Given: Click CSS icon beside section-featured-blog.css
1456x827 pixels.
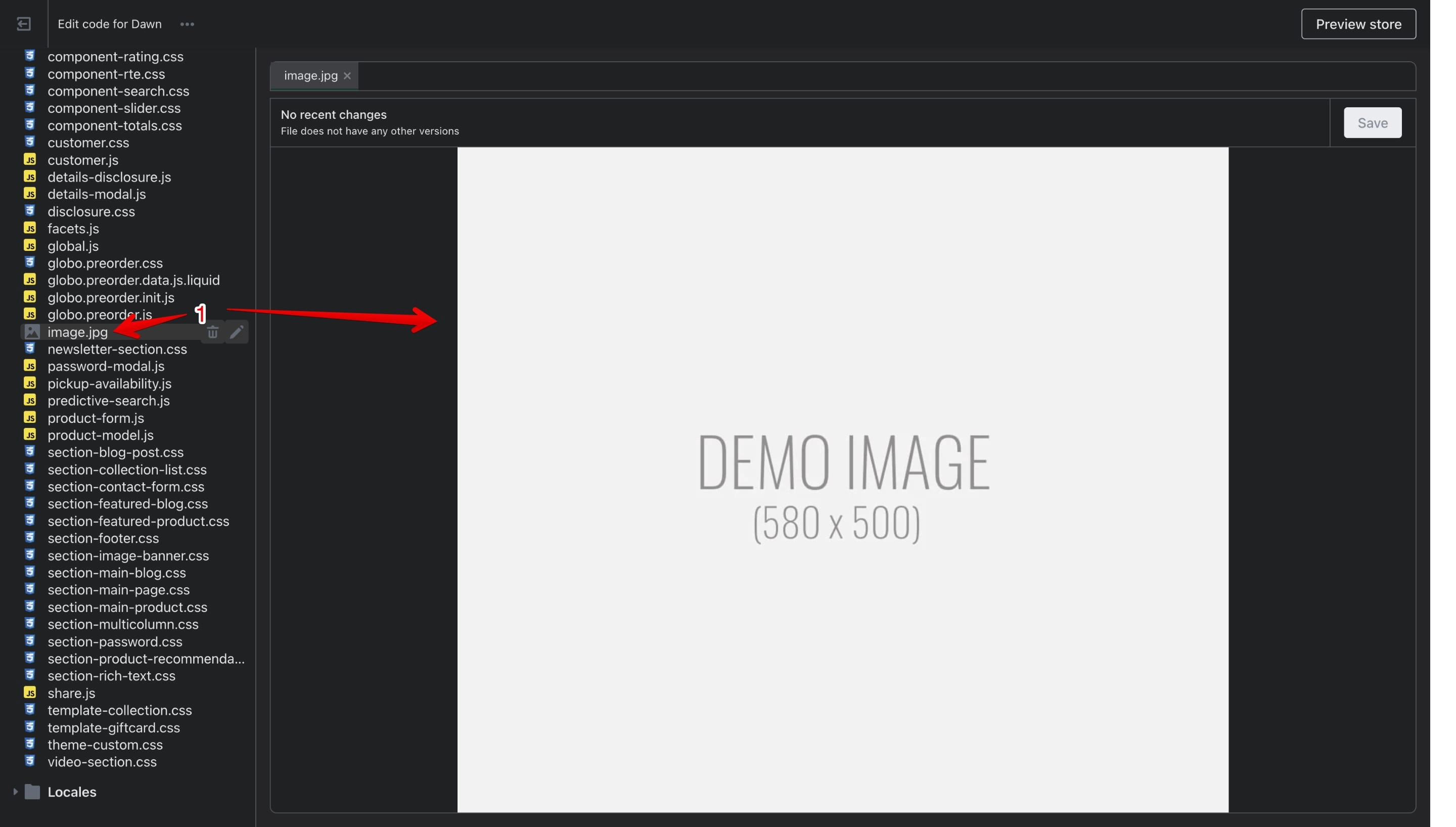Looking at the screenshot, I should (30, 503).
